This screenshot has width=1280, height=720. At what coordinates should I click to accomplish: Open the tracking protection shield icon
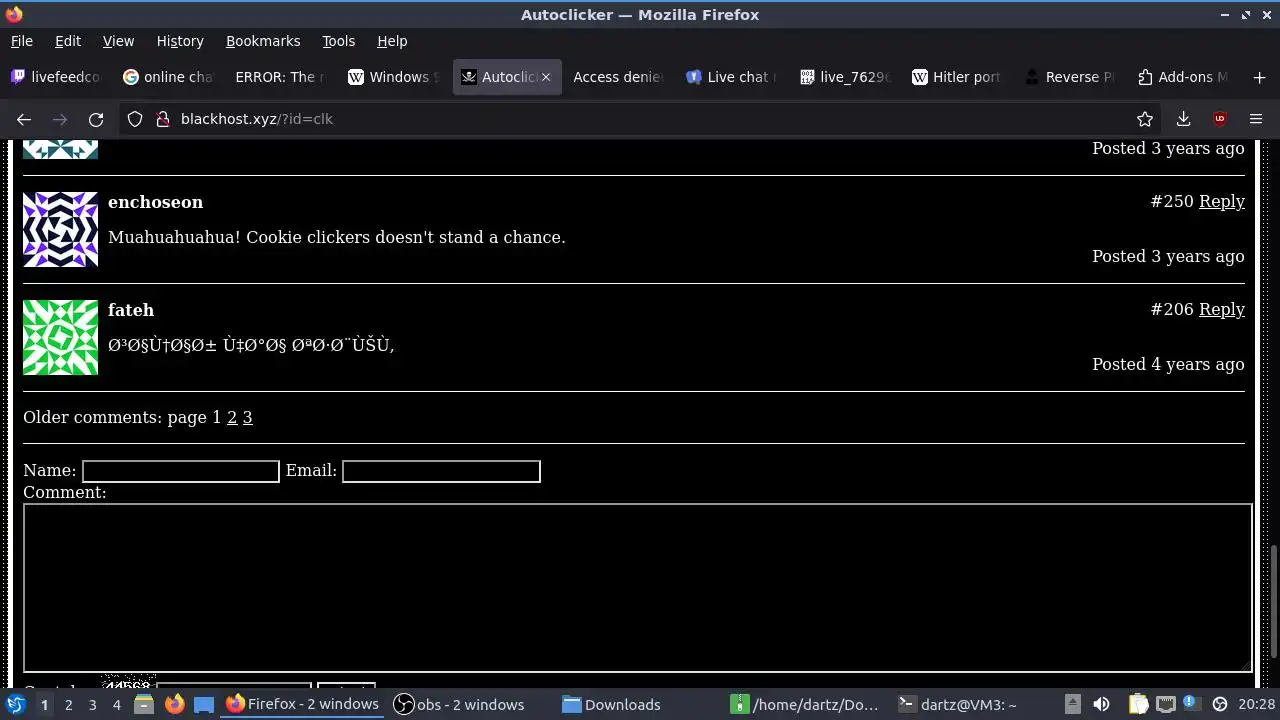135,119
